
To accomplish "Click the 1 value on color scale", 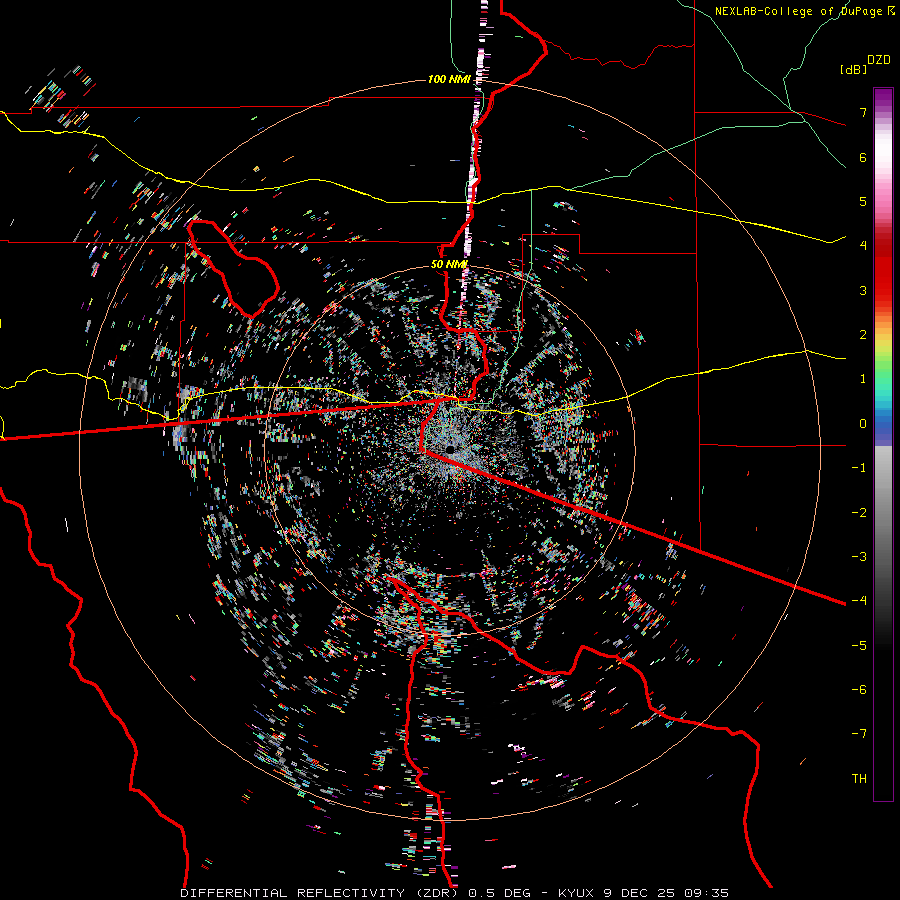I will pos(863,379).
